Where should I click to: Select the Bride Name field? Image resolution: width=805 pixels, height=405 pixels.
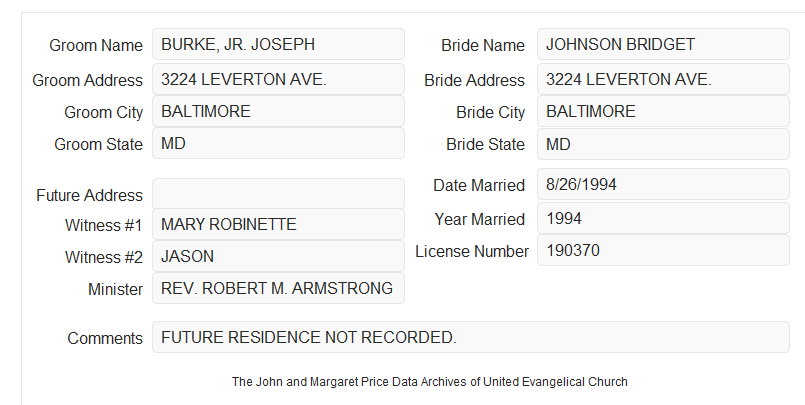click(663, 45)
